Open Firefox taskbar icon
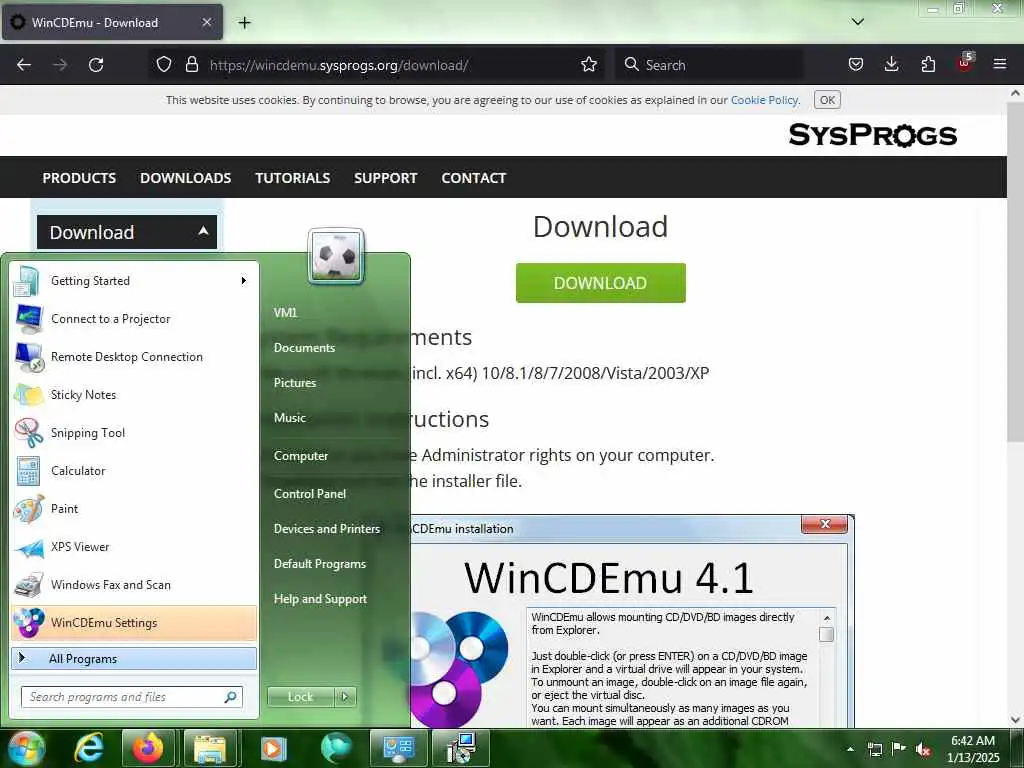Image resolution: width=1024 pixels, height=768 pixels. pyautogui.click(x=148, y=748)
